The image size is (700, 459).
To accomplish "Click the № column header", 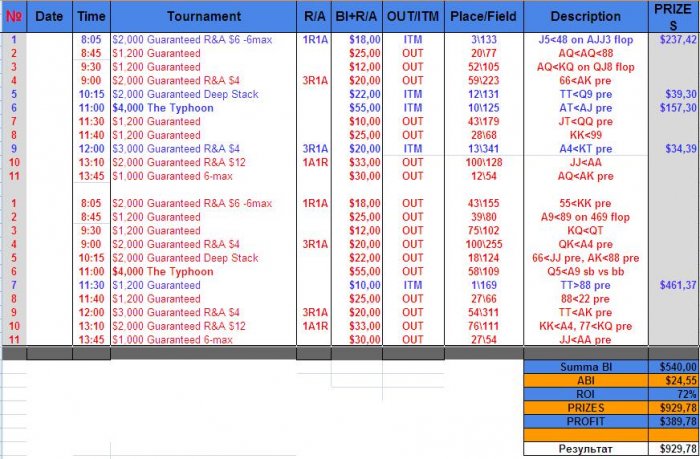I will (14, 17).
